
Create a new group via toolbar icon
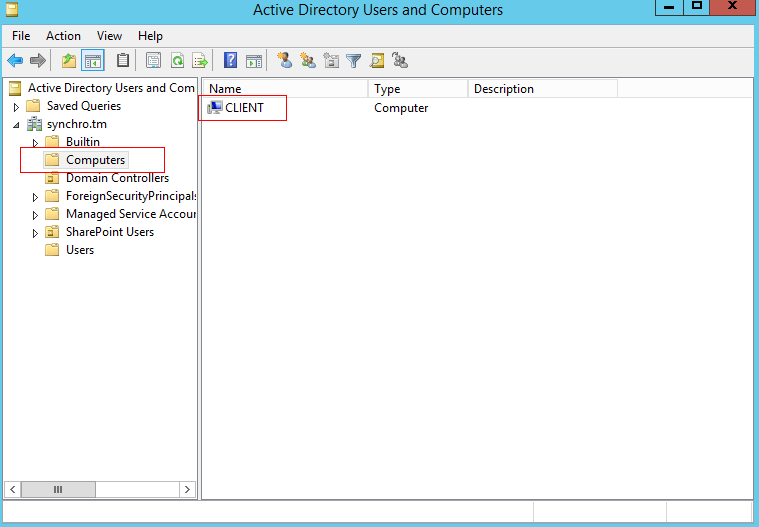308,60
